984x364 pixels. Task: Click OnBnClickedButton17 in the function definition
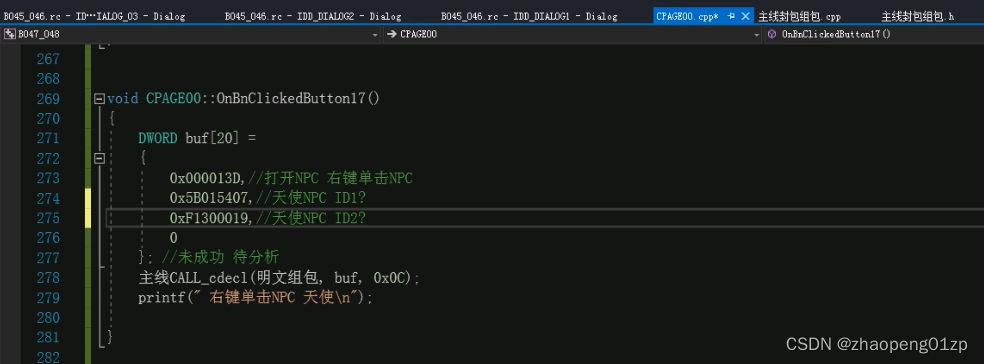coord(291,99)
